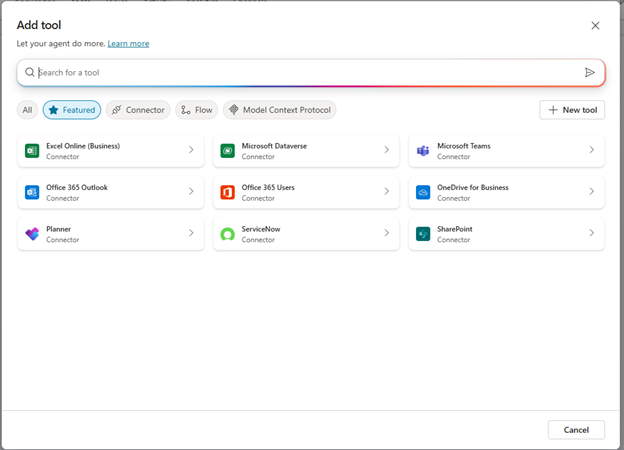This screenshot has width=624, height=450.
Task: Click the Microsoft Dataverse icon
Action: (228, 151)
